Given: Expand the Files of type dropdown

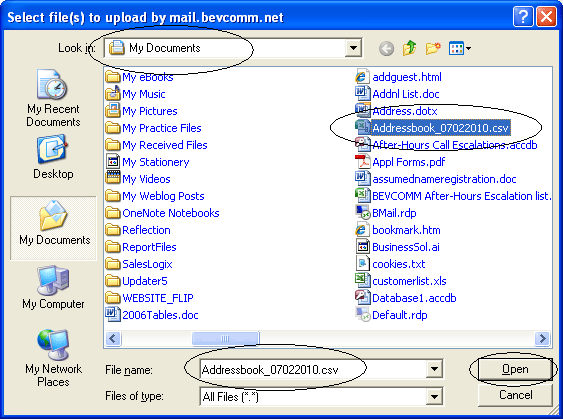Looking at the screenshot, I should click(434, 397).
